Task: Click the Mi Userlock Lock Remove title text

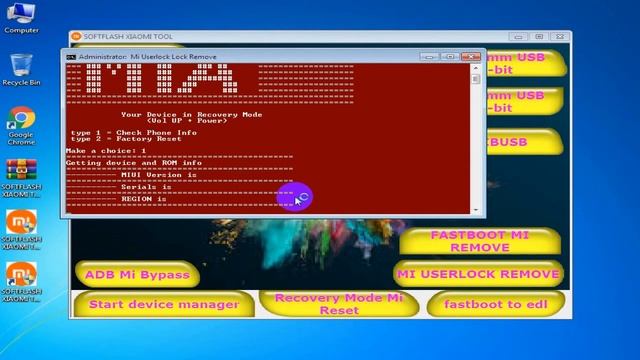Action: coord(173,57)
